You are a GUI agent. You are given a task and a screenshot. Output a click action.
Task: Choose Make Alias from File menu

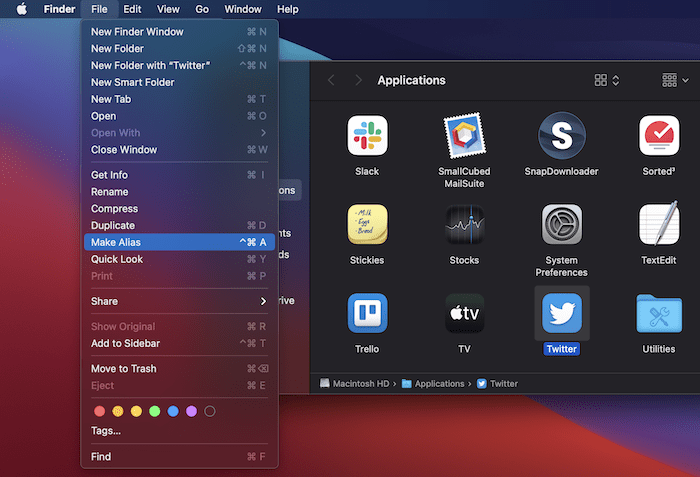point(179,242)
